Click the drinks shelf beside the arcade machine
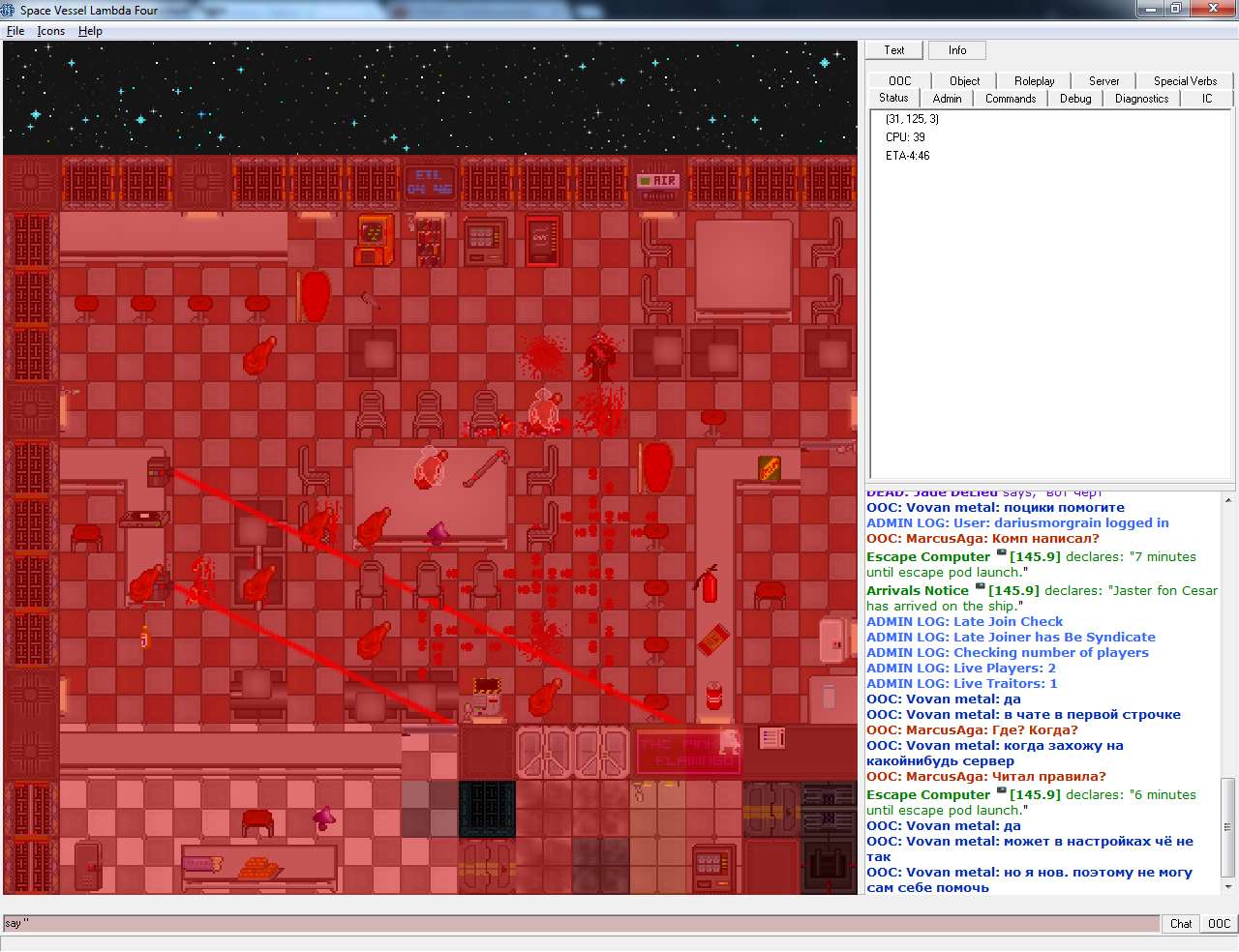The height and width of the screenshot is (952, 1239). (x=429, y=240)
